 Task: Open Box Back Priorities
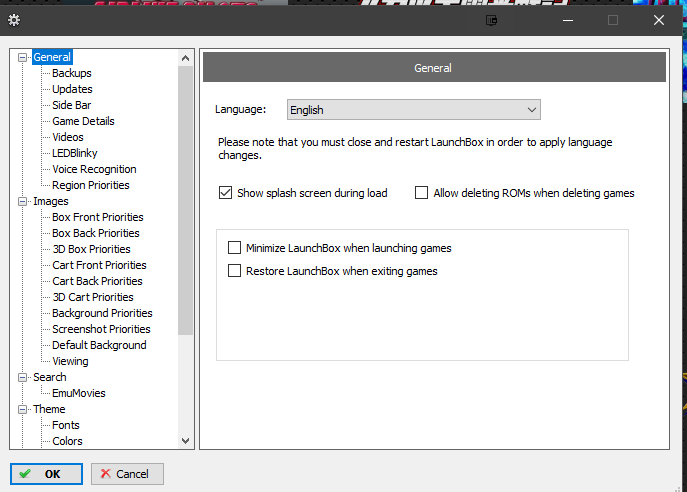pyautogui.click(x=96, y=233)
